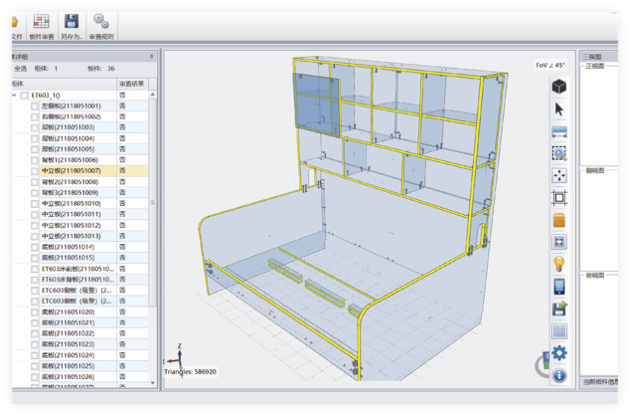This screenshot has height=416, width=630.
Task: Collapse the ET603_1() tree node
Action: coord(14,95)
